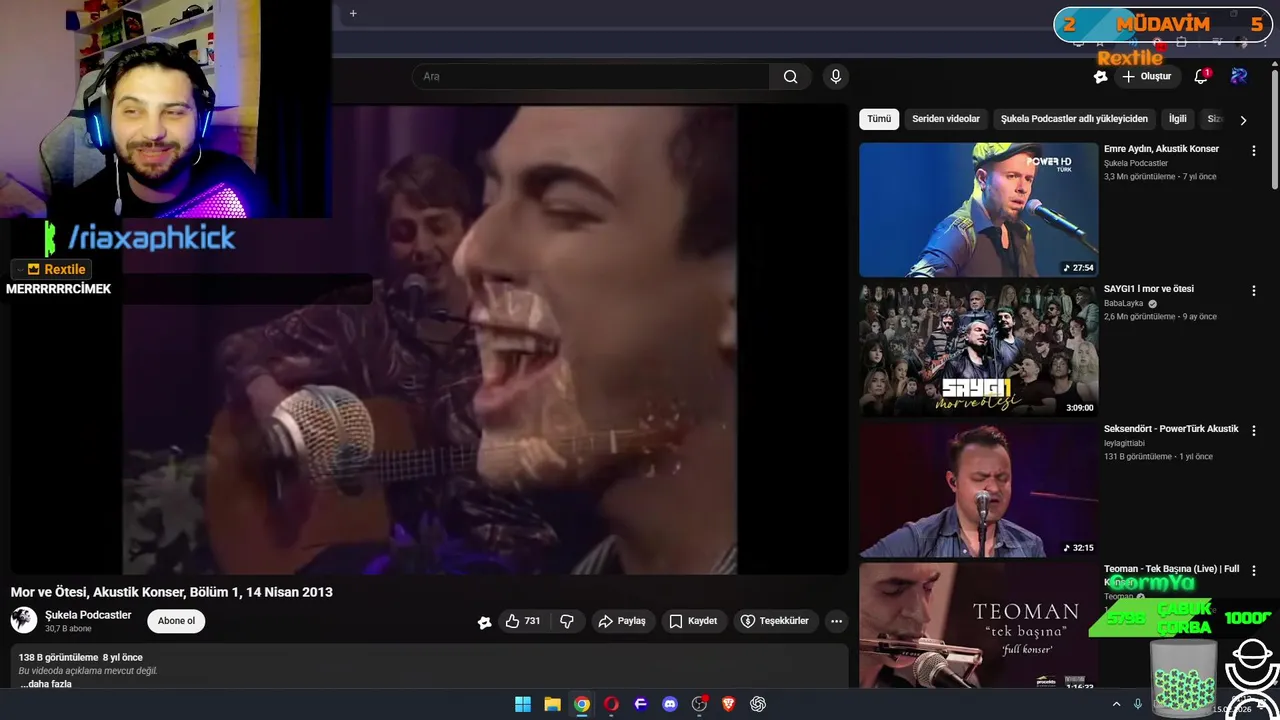Open Şukela Podcastler channel name link
Viewport: 1280px width, 720px height.
point(88,615)
